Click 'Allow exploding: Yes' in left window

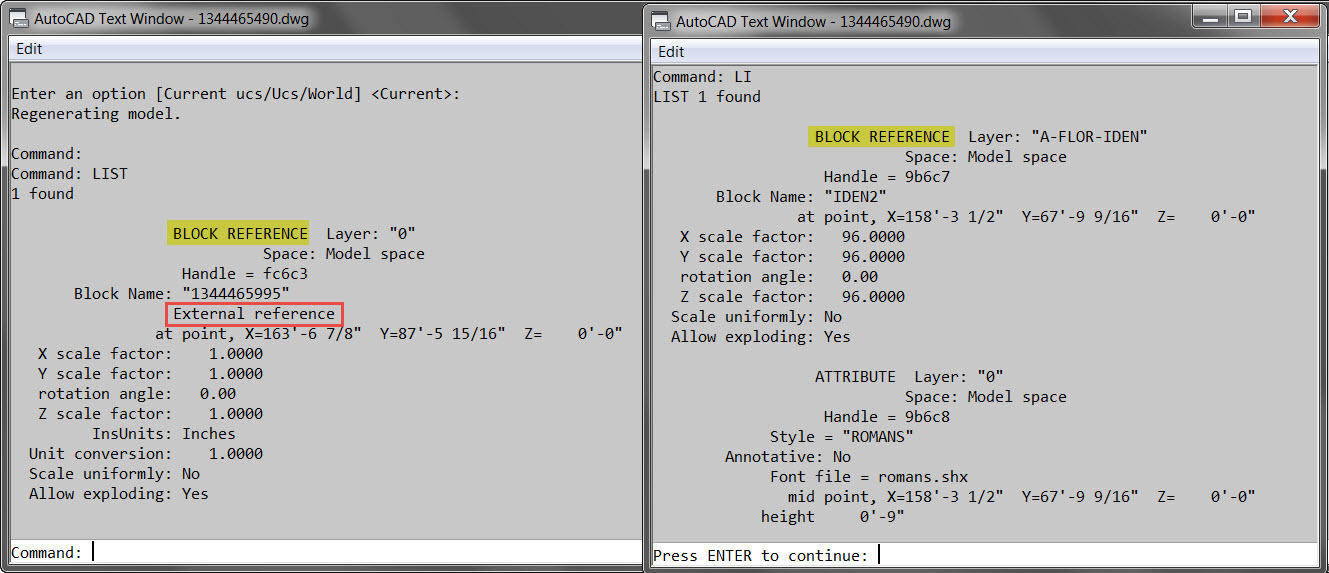pos(119,494)
